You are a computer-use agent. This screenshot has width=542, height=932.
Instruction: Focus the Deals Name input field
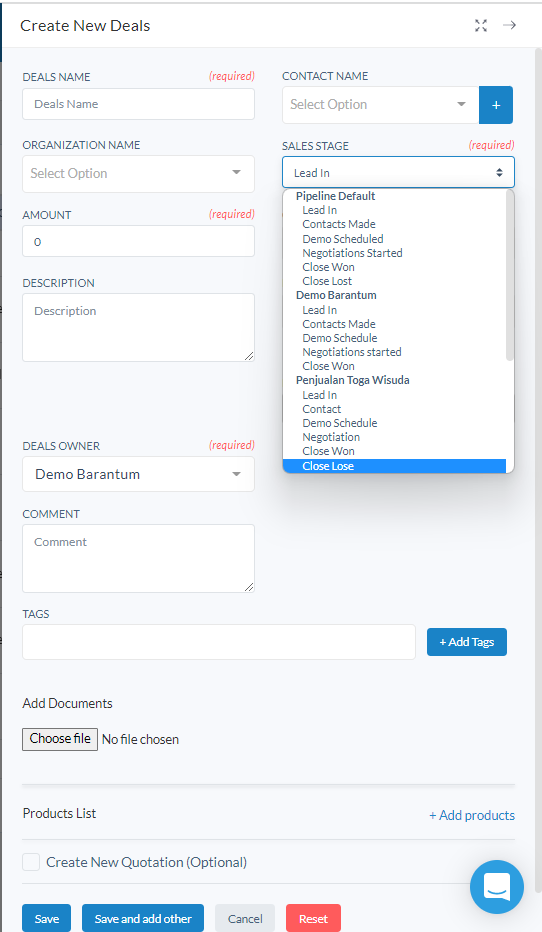pos(138,104)
